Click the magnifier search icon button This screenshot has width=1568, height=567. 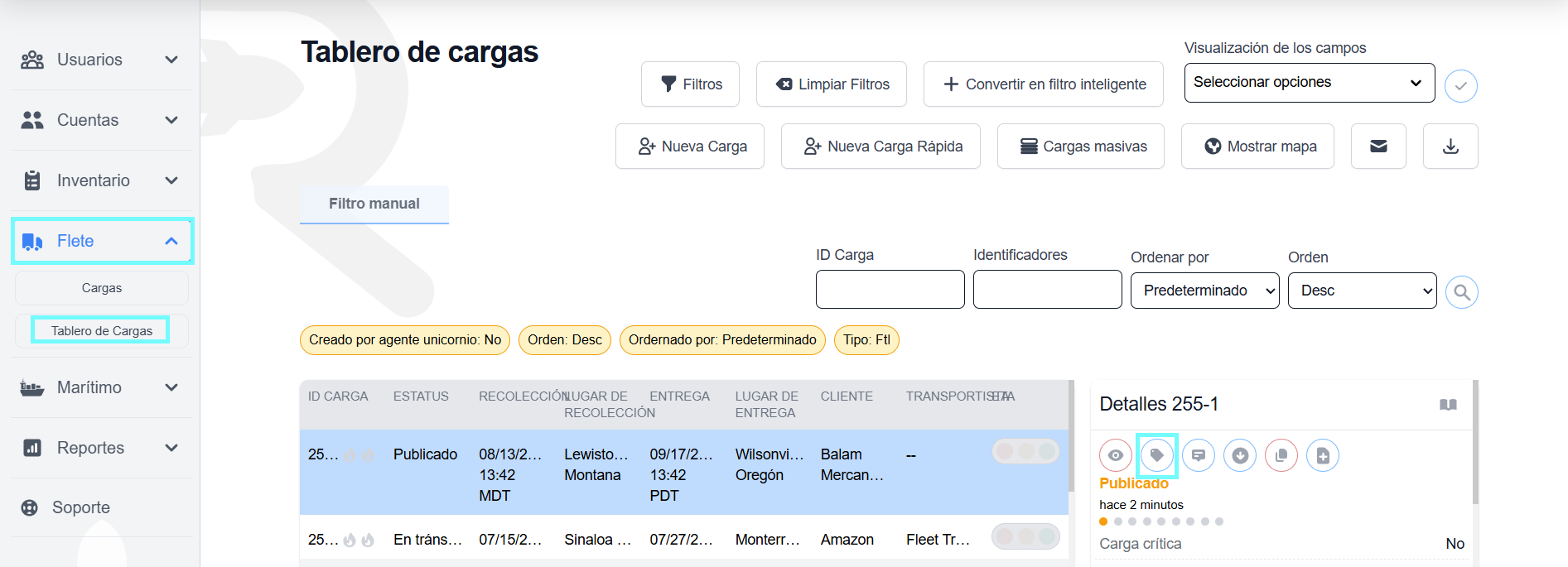click(x=1462, y=292)
